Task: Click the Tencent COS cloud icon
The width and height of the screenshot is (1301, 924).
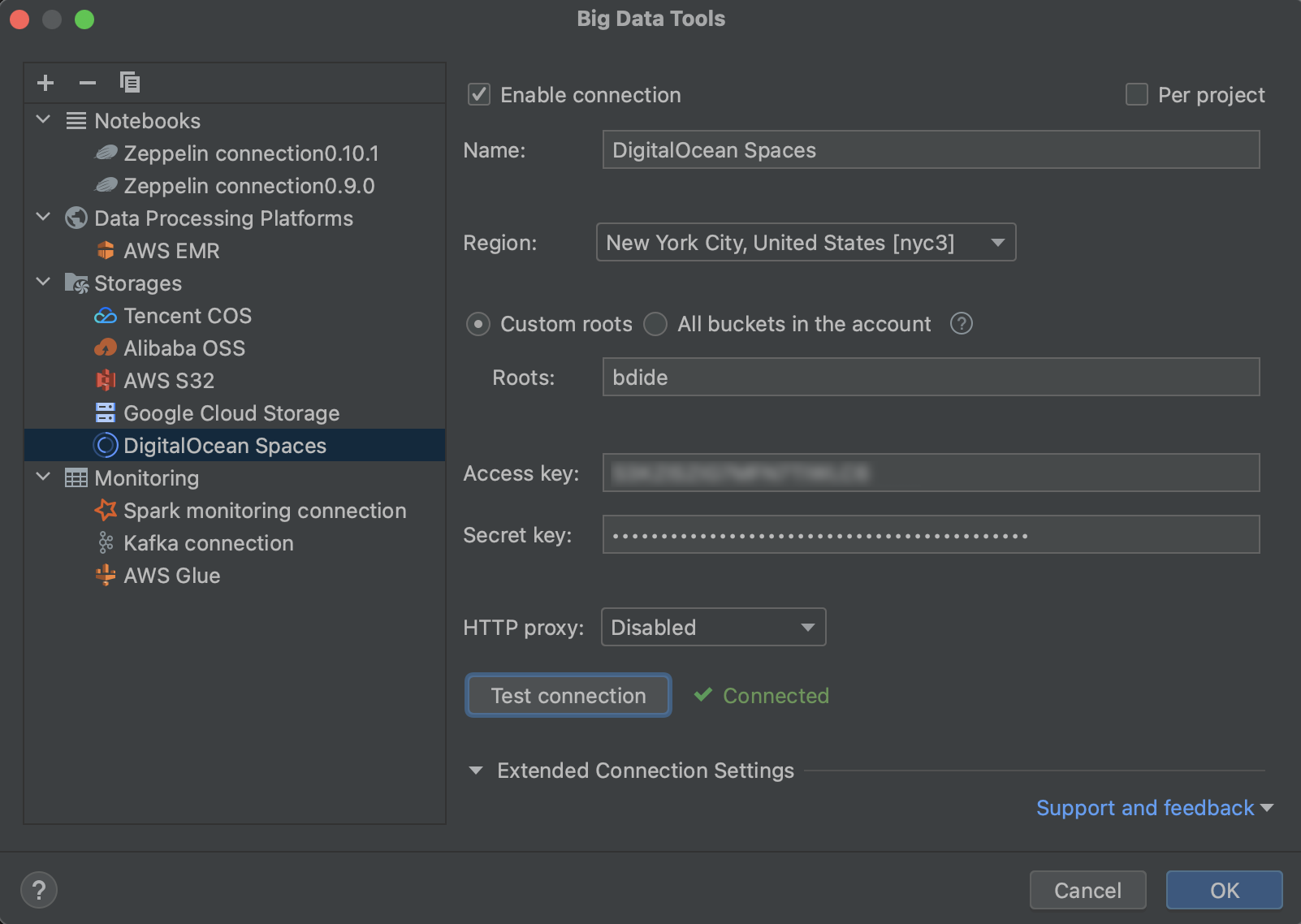Action: point(106,316)
